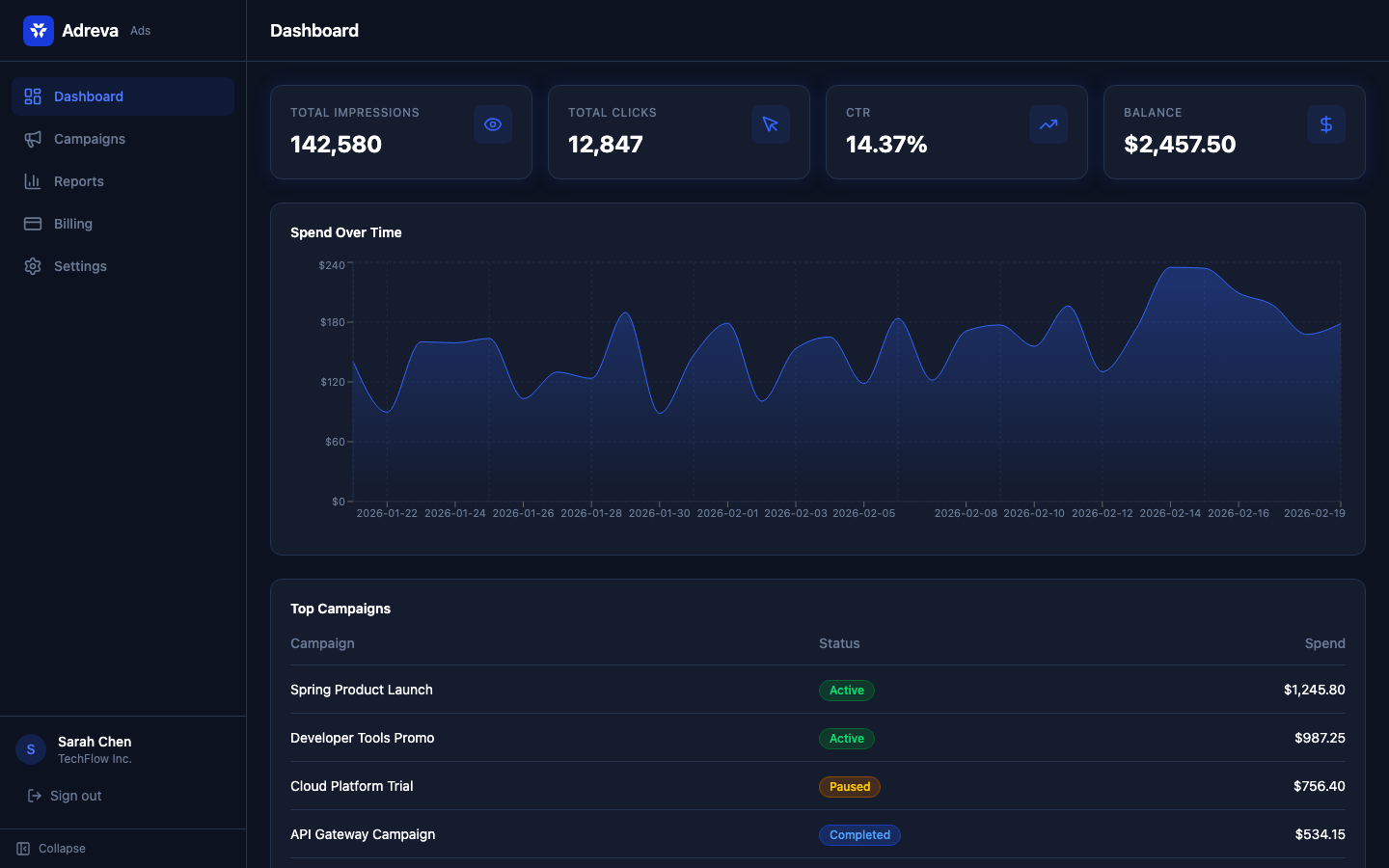Click Sarah Chen's profile avatar
The image size is (1389, 868).
point(31,749)
